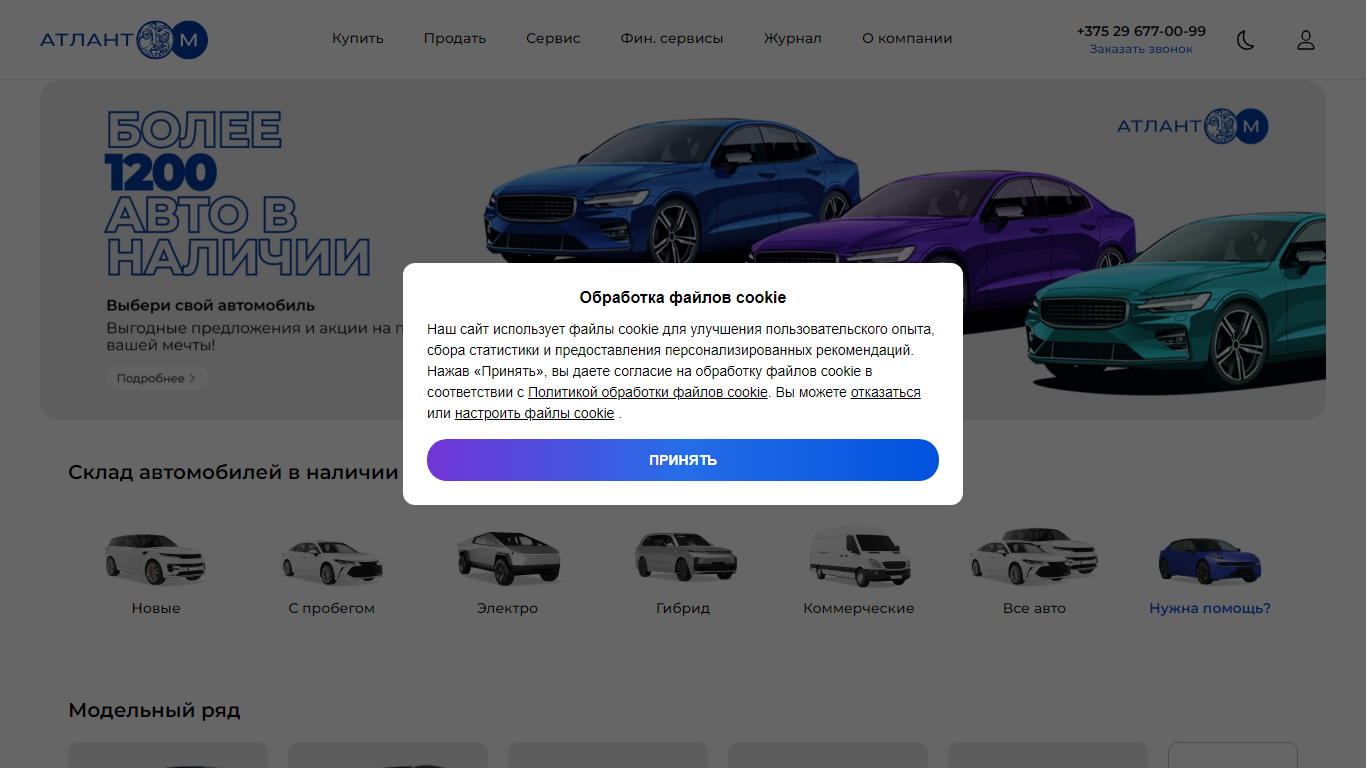This screenshot has height=768, width=1366.
Task: Open the Сервис menu
Action: [x=553, y=39]
